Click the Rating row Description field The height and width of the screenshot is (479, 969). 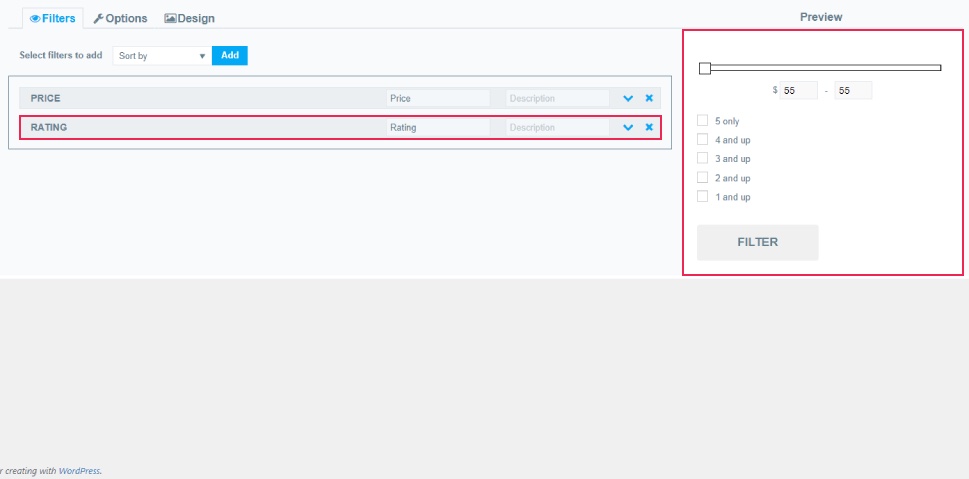pyautogui.click(x=557, y=127)
